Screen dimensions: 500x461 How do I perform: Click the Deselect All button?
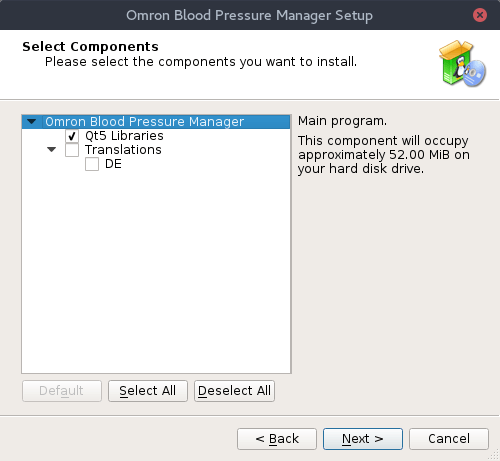(234, 391)
